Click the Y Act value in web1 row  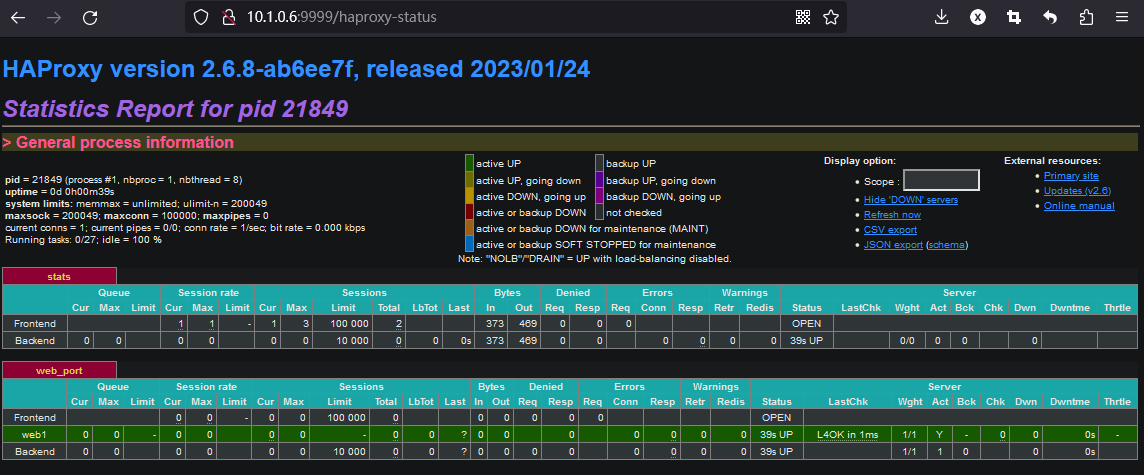[x=940, y=435]
